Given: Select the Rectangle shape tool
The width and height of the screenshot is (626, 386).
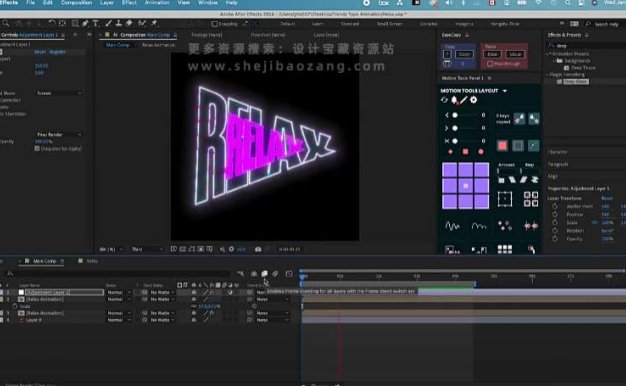Looking at the screenshot, I should [x=75, y=24].
